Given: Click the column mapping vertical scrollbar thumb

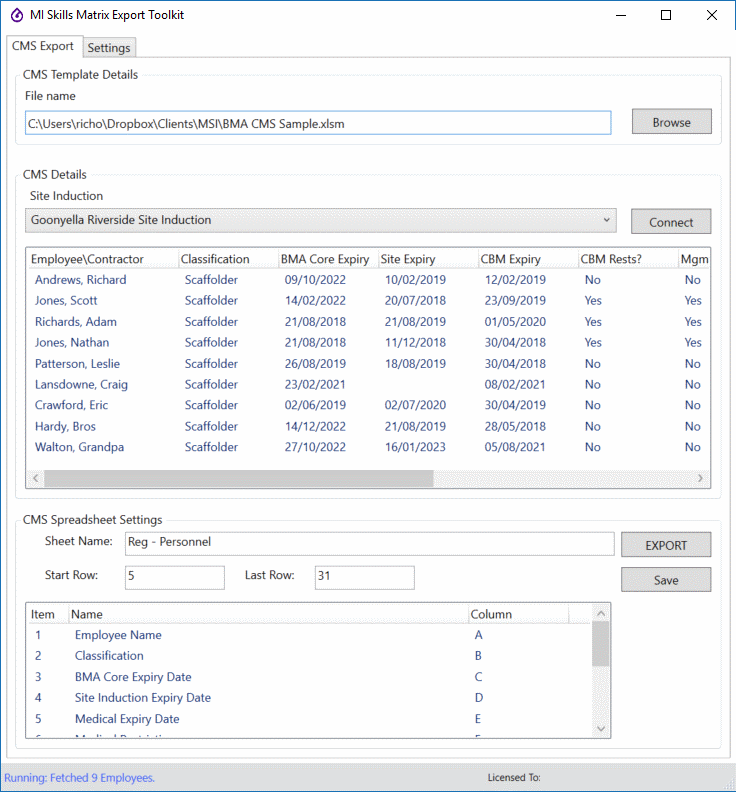Looking at the screenshot, I should coord(601,644).
